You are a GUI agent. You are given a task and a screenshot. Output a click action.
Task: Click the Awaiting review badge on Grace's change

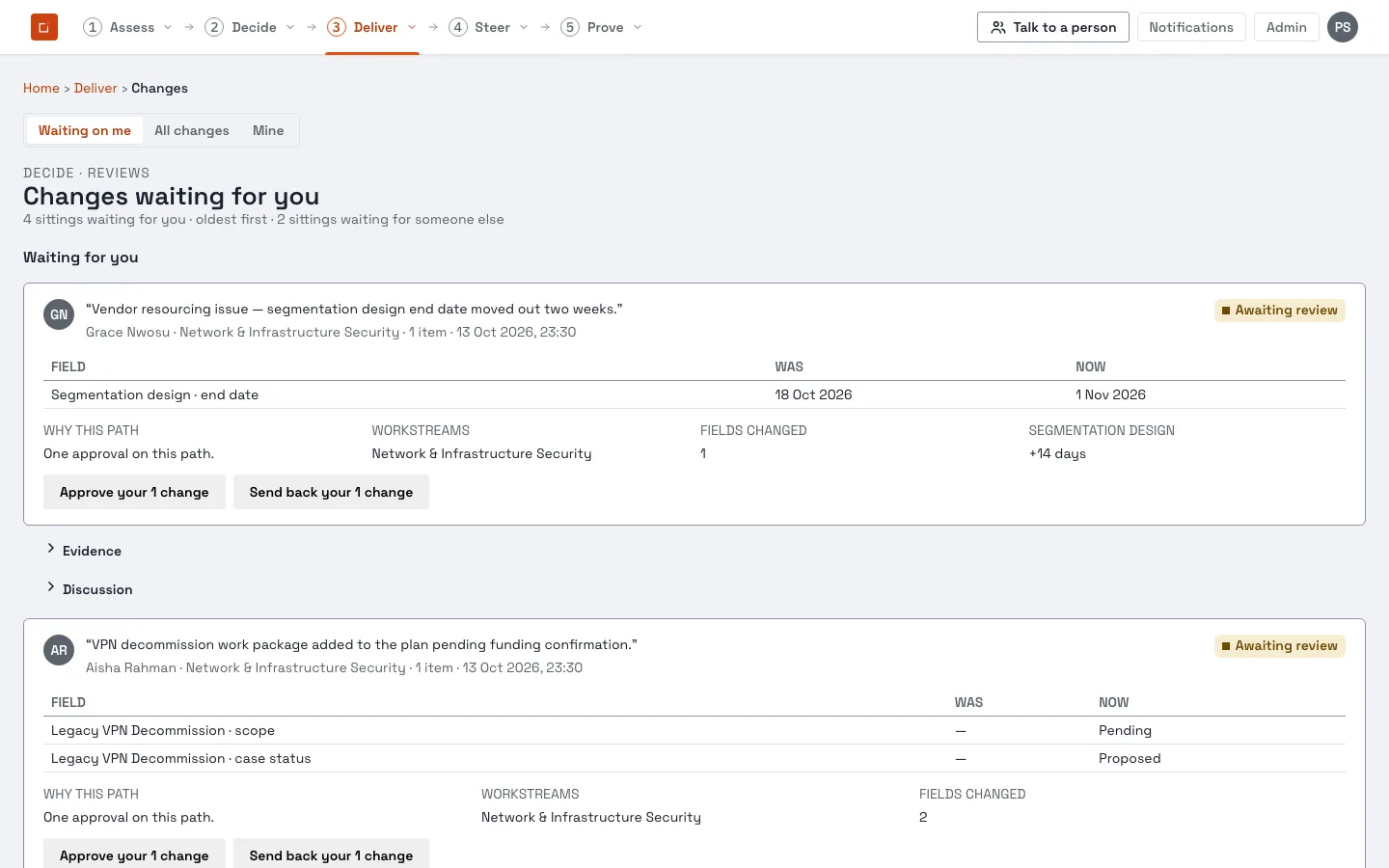point(1280,311)
